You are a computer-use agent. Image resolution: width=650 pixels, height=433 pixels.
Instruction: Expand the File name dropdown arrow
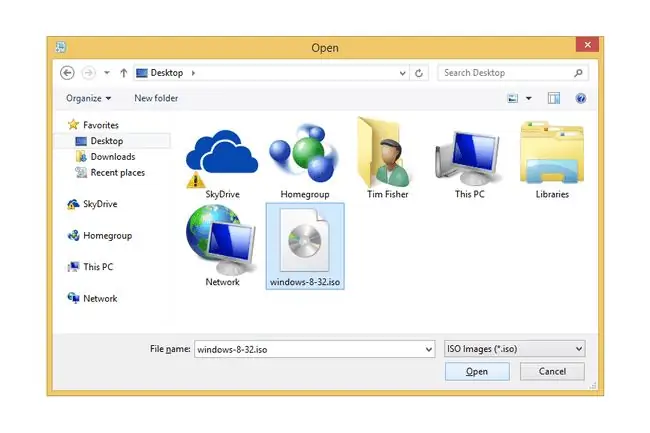click(429, 349)
